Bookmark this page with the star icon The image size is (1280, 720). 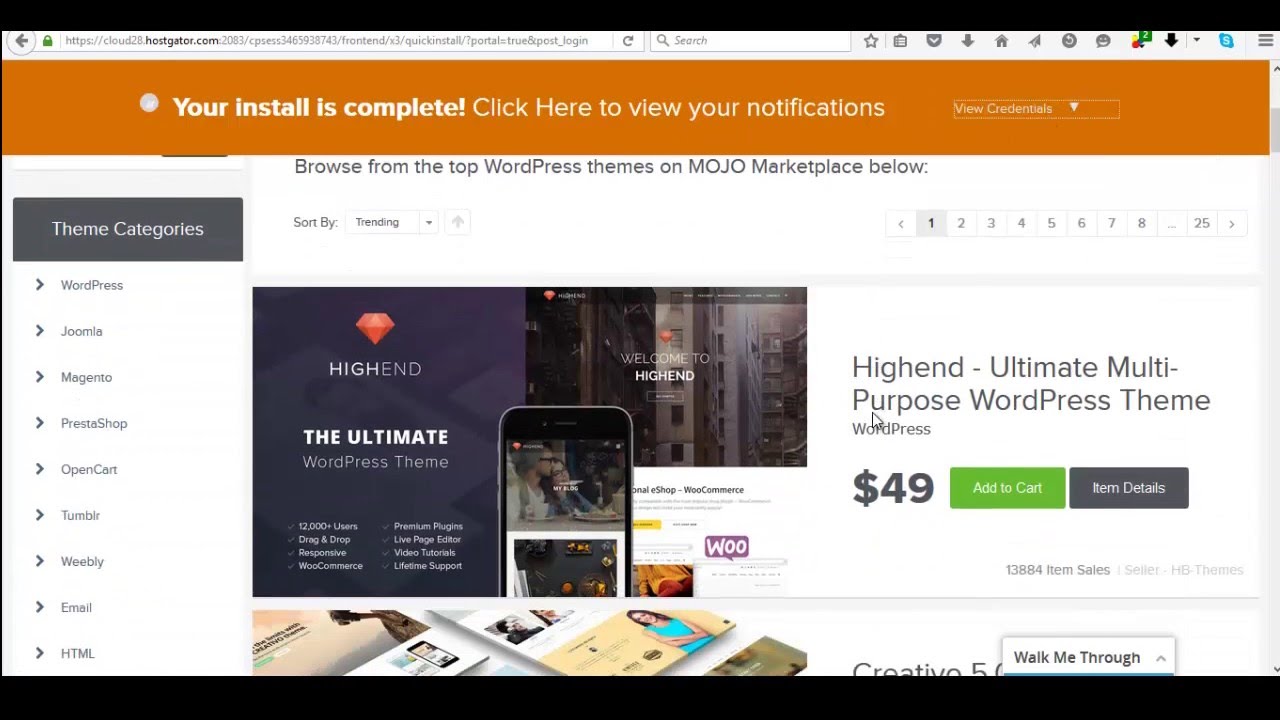pyautogui.click(x=871, y=41)
